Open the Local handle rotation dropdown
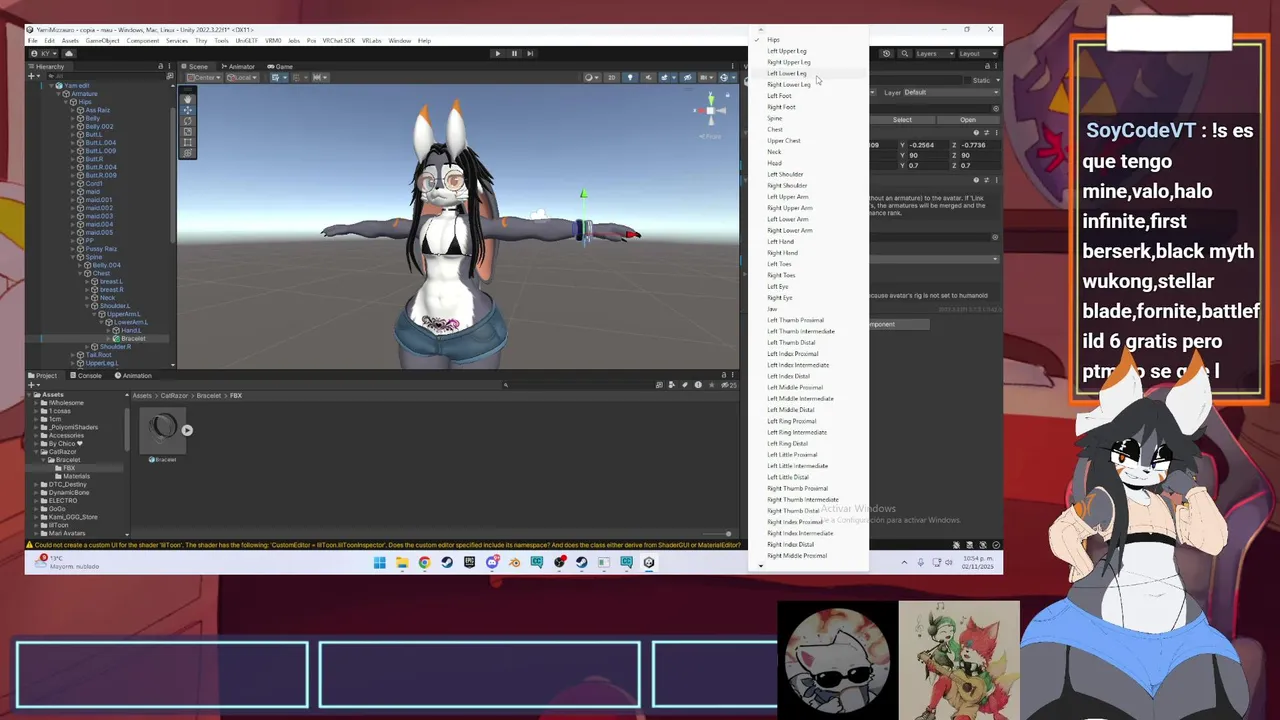 coord(241,77)
